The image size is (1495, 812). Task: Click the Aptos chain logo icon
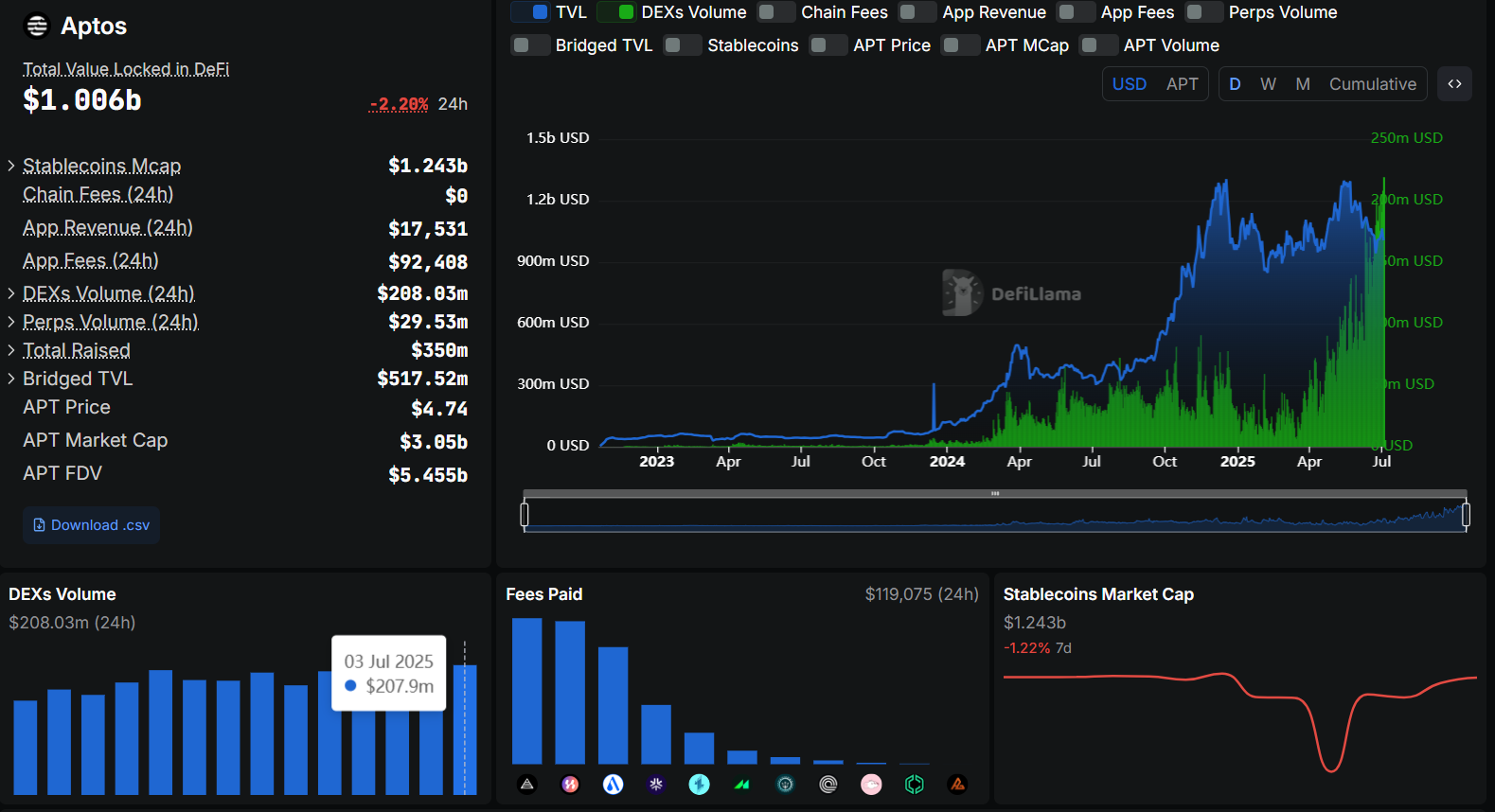coord(37,26)
